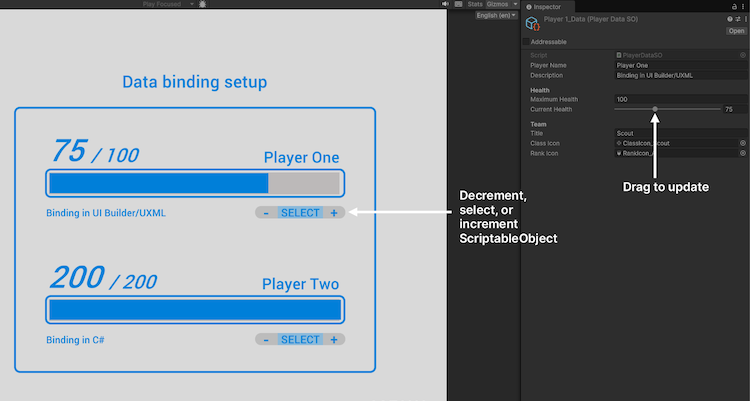Viewport: 750px width, 401px height.
Task: Open the object picker for Rank Icon
Action: click(742, 154)
